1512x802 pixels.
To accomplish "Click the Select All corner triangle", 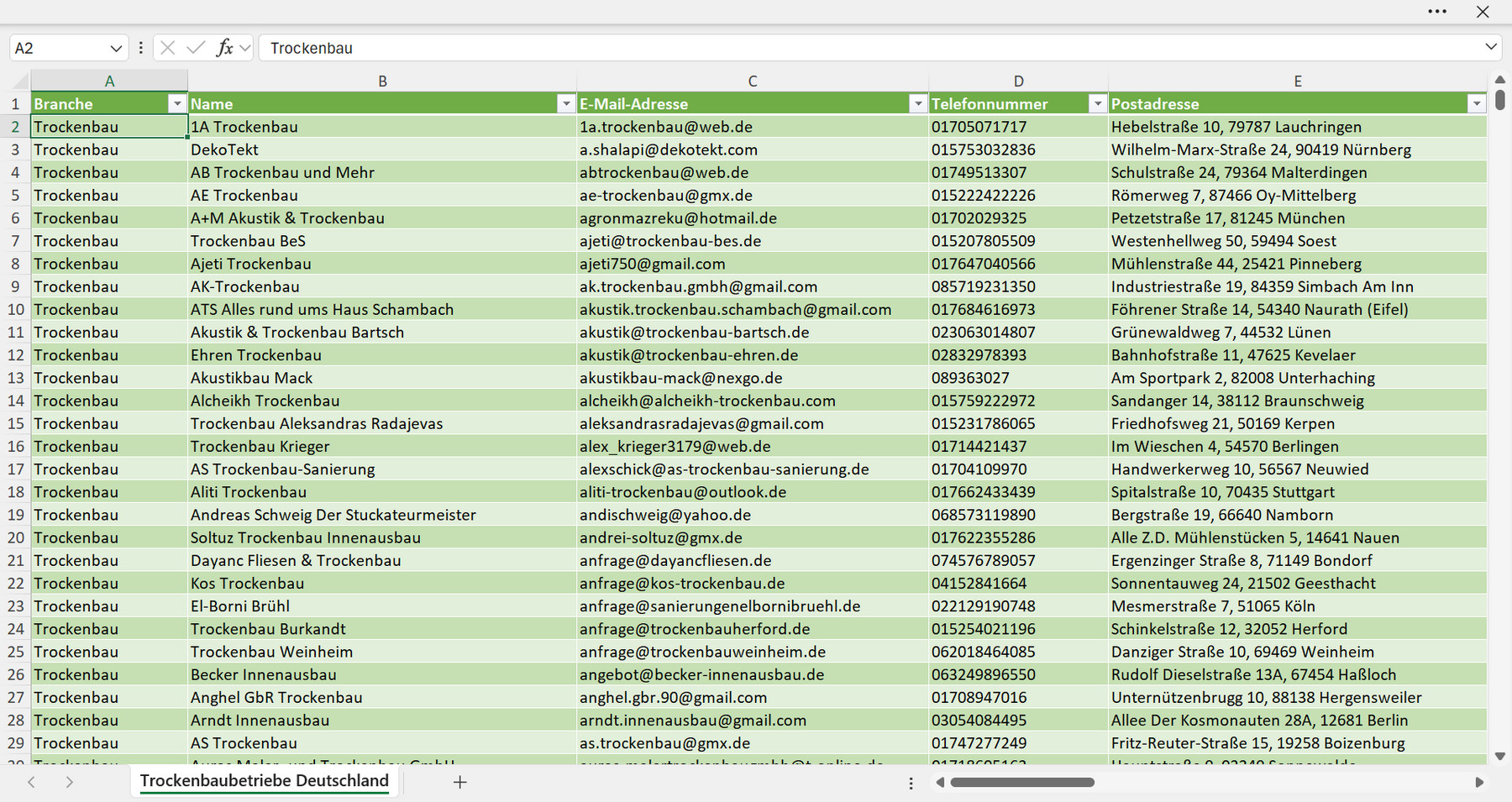I will [x=18, y=81].
